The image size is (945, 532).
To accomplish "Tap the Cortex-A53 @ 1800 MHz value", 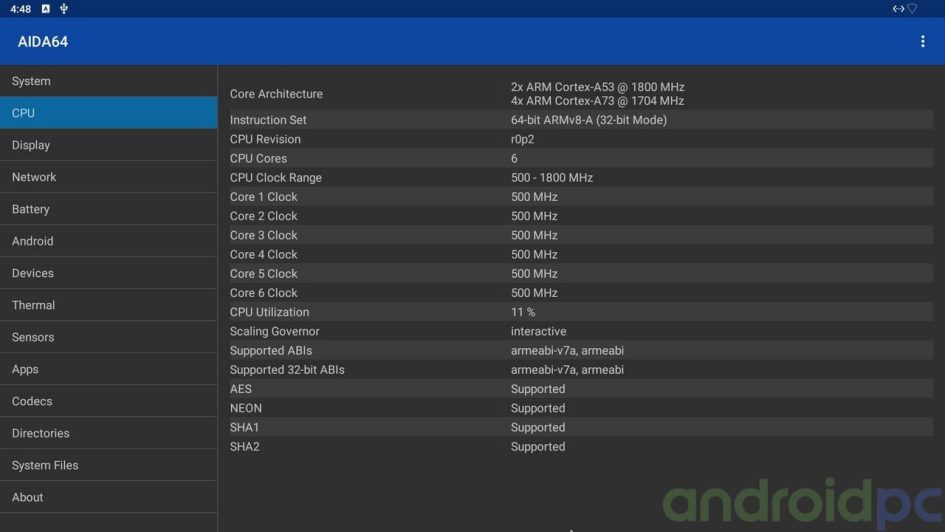I will pyautogui.click(x=597, y=87).
